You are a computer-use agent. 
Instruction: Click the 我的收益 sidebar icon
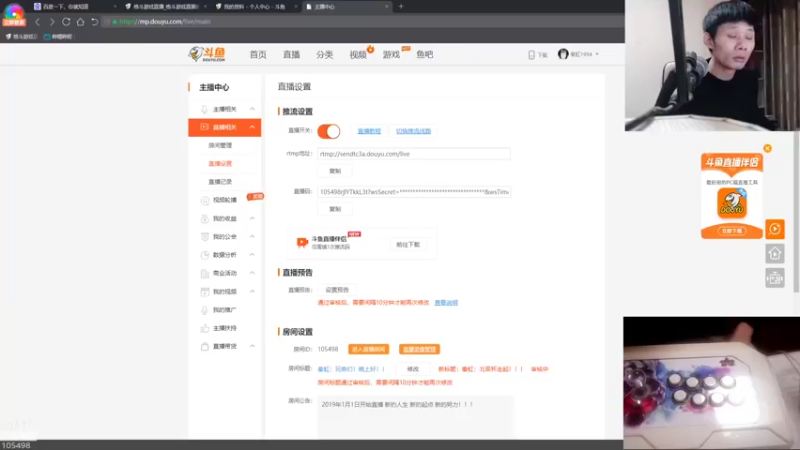205,218
